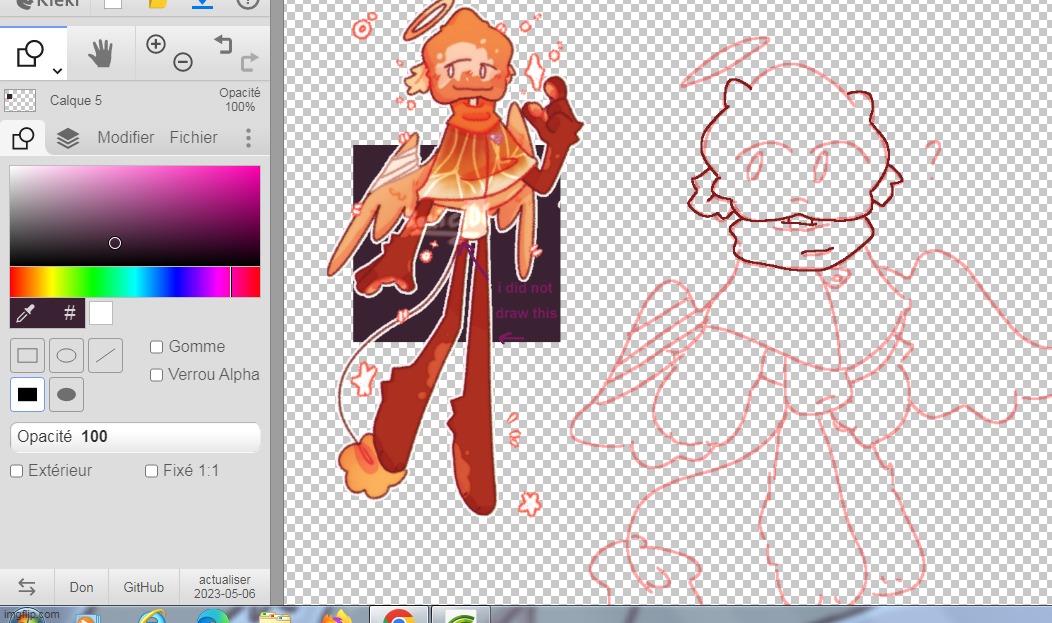Click the Don button
Image resolution: width=1052 pixels, height=623 pixels.
pos(81,587)
